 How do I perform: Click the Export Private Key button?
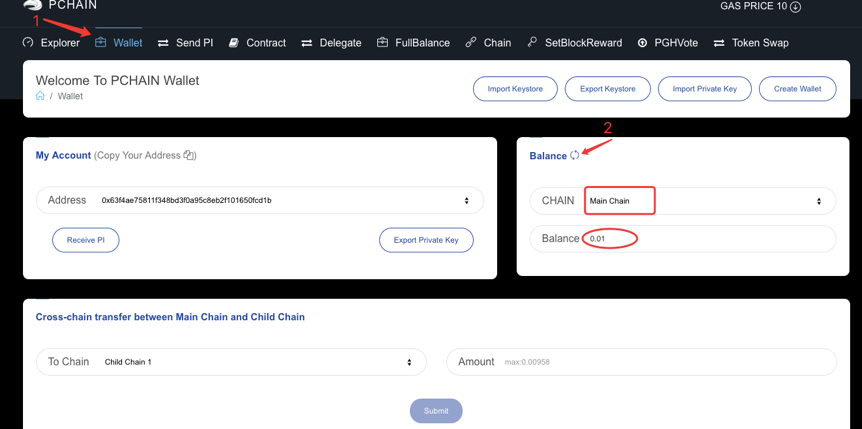pos(426,240)
